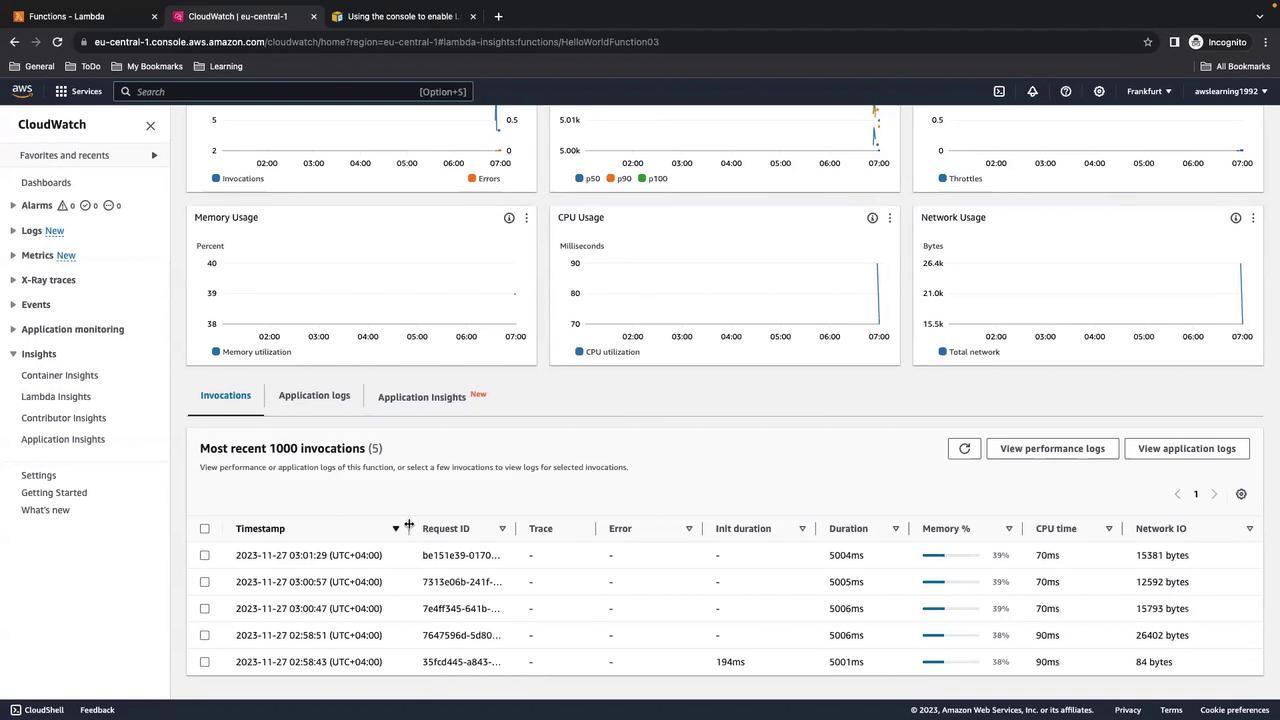
Task: Select the 02:58:51 invocation checkbox
Action: 205,635
